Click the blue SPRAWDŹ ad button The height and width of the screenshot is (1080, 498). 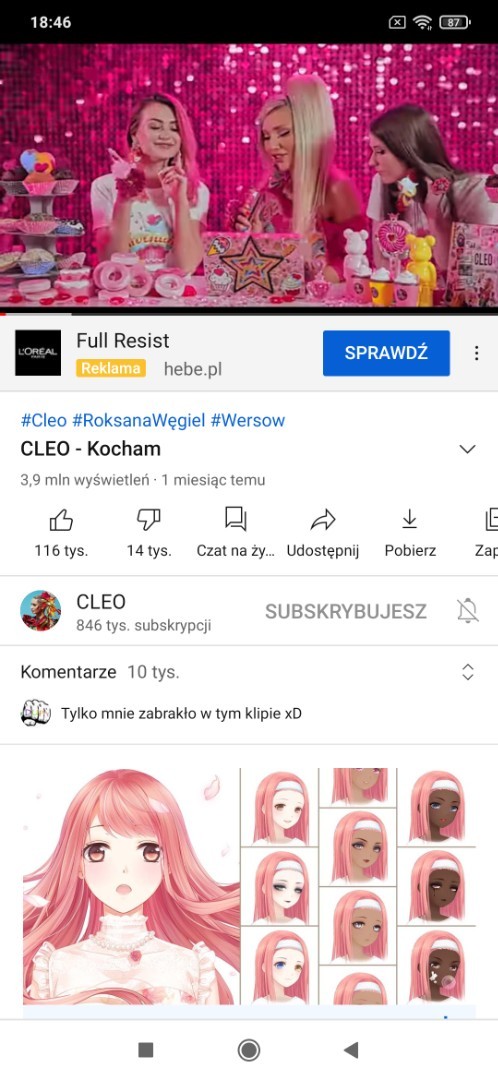point(386,353)
